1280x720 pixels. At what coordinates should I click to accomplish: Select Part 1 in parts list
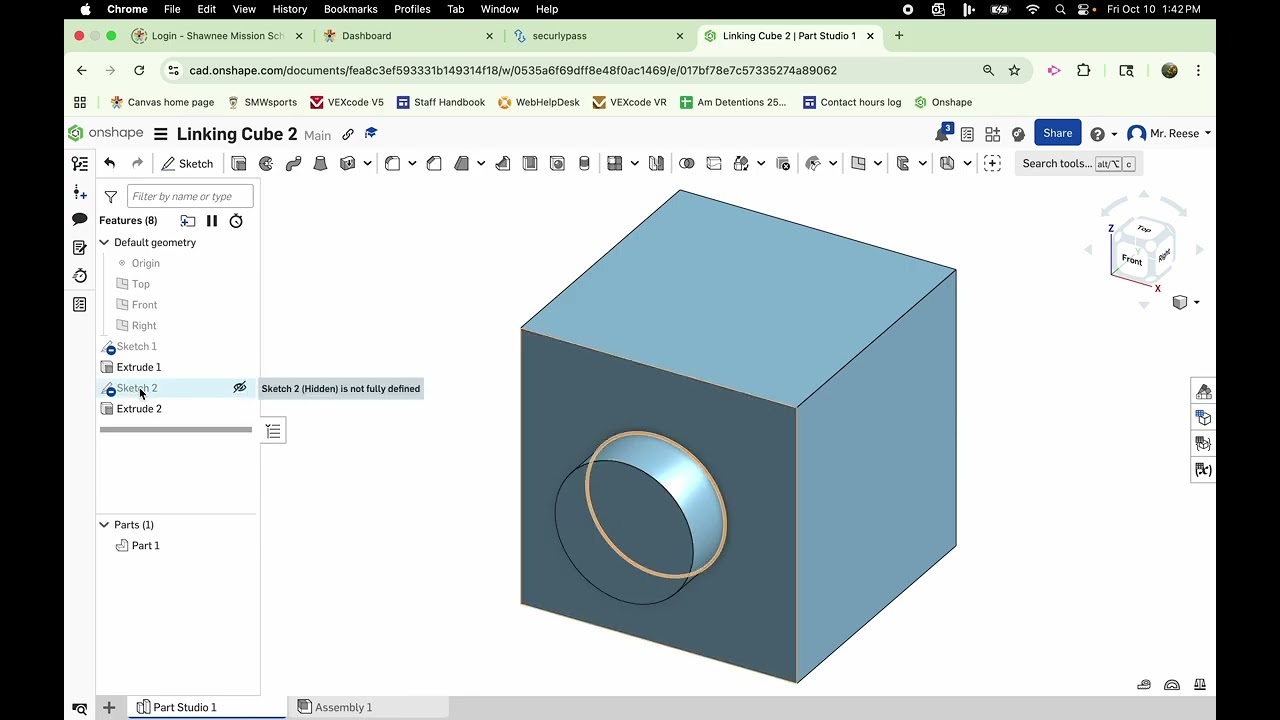[x=145, y=545]
